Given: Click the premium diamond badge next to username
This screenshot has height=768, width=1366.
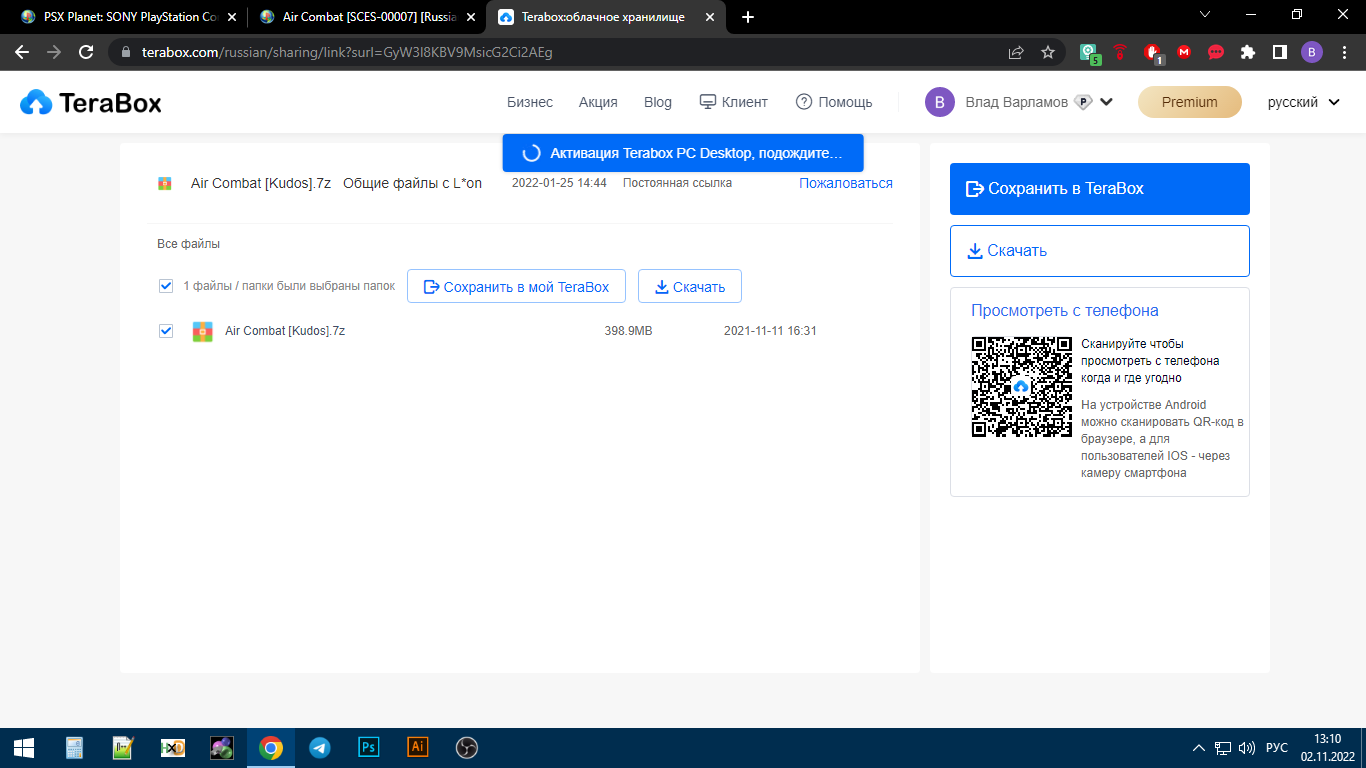Looking at the screenshot, I should [1083, 102].
